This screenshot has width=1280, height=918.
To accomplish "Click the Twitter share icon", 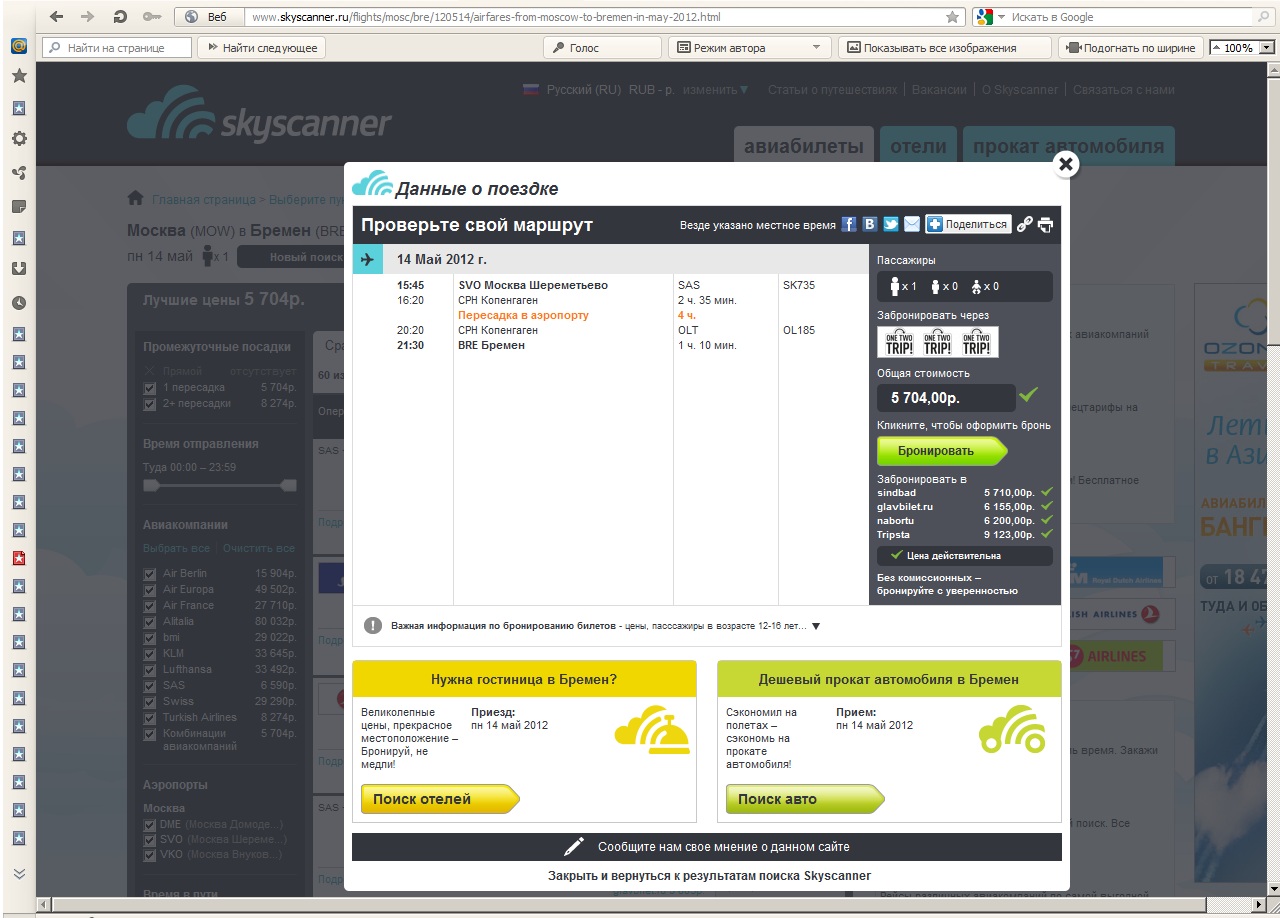I will point(891,224).
